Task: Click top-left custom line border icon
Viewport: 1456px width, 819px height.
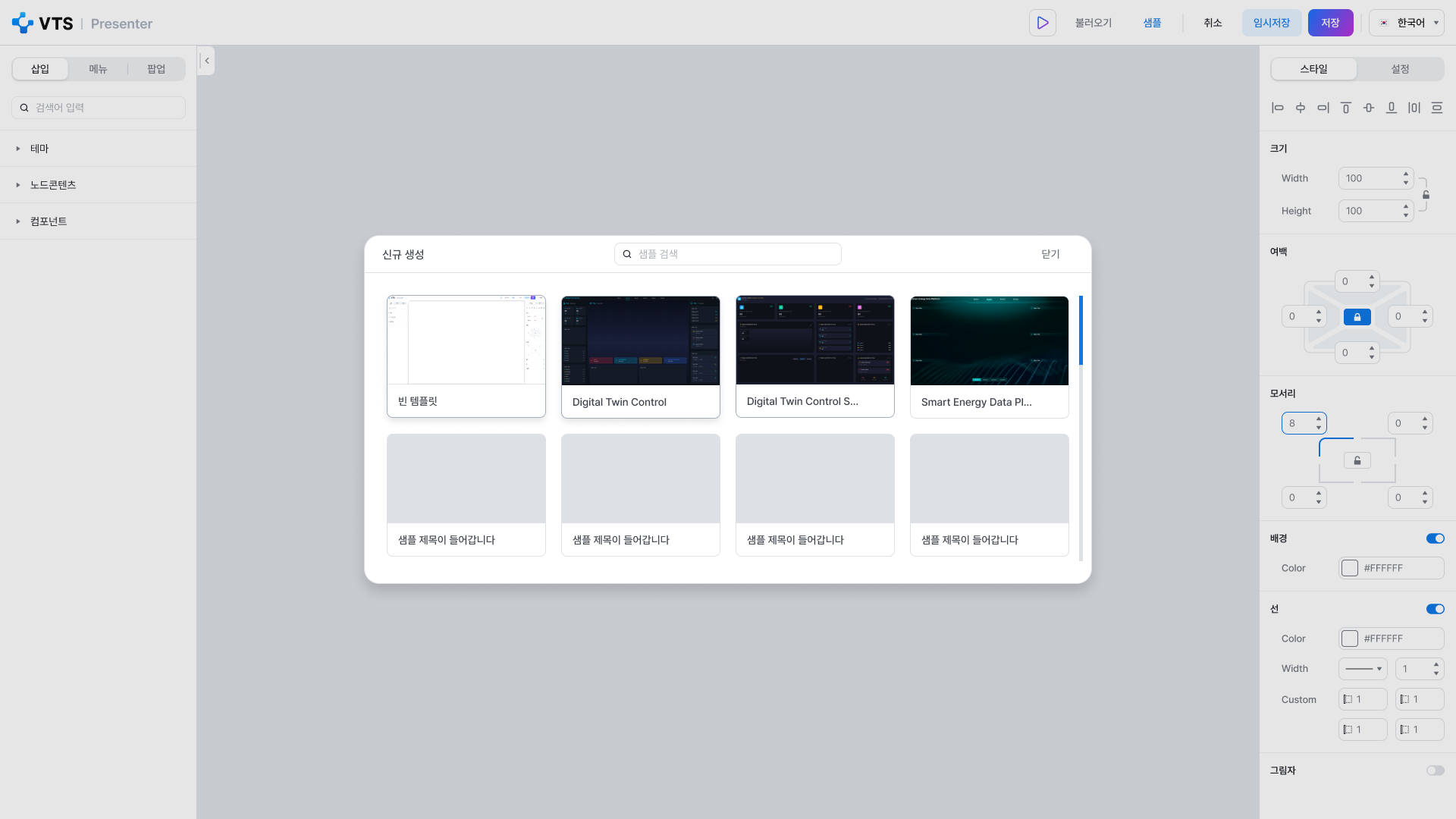Action: pos(1348,699)
